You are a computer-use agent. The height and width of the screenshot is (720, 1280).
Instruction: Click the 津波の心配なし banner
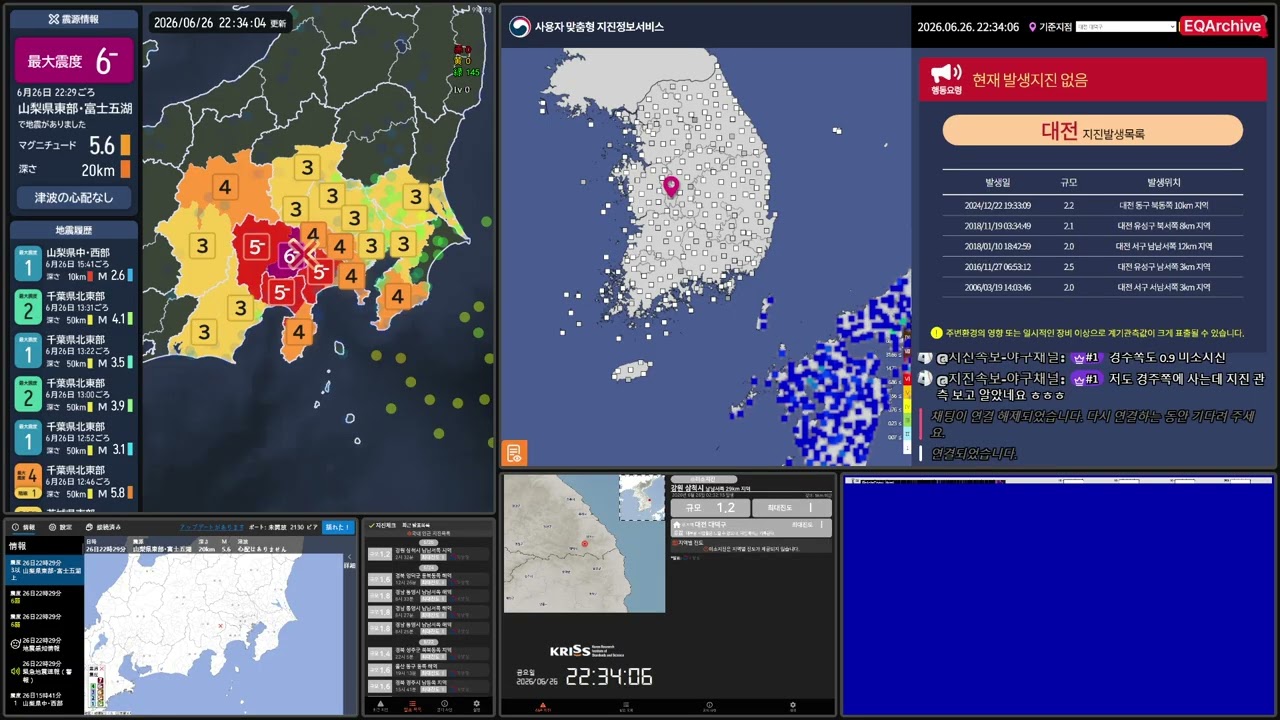coord(75,197)
